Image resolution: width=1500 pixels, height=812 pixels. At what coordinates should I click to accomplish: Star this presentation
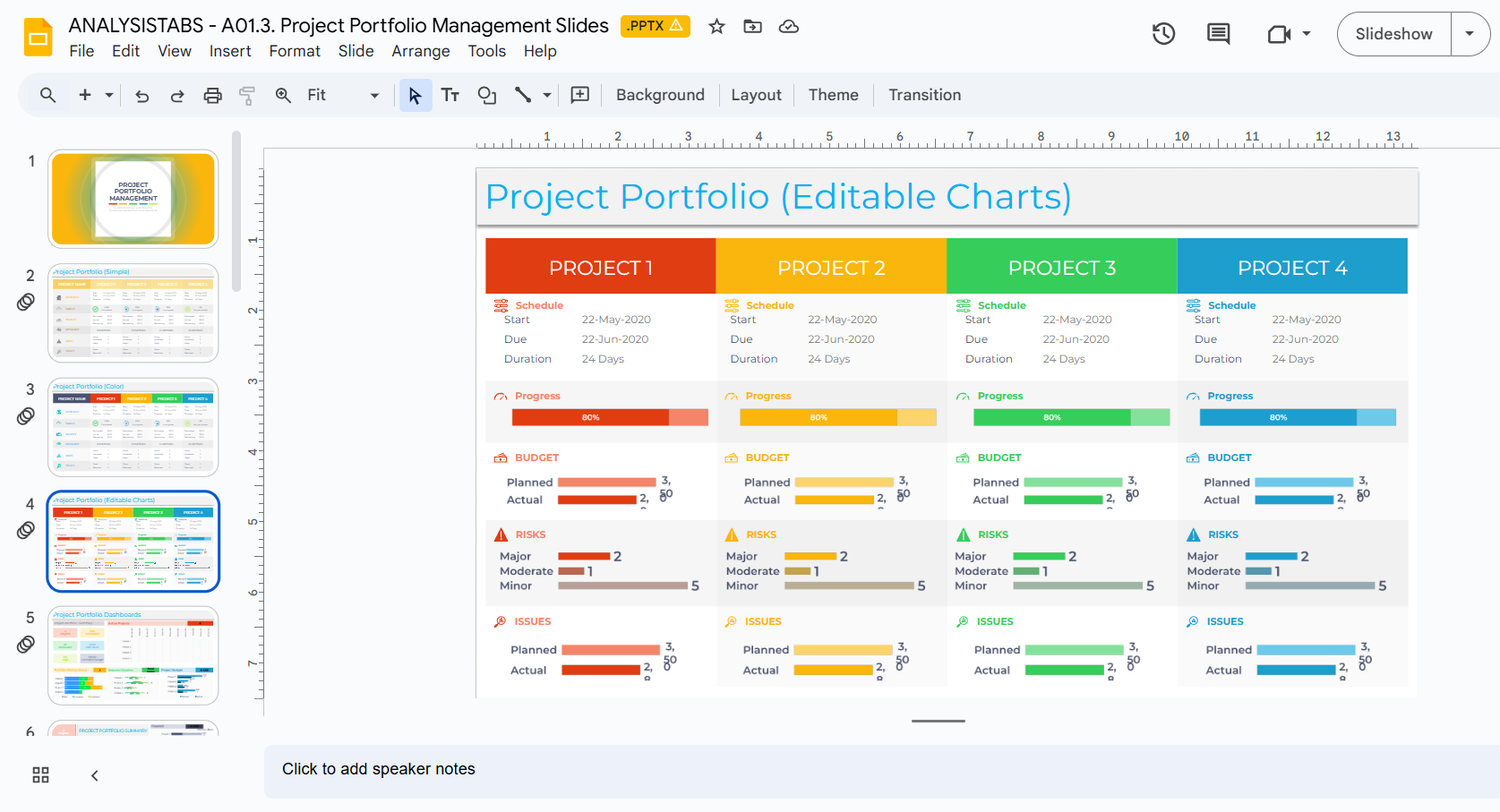click(x=716, y=27)
